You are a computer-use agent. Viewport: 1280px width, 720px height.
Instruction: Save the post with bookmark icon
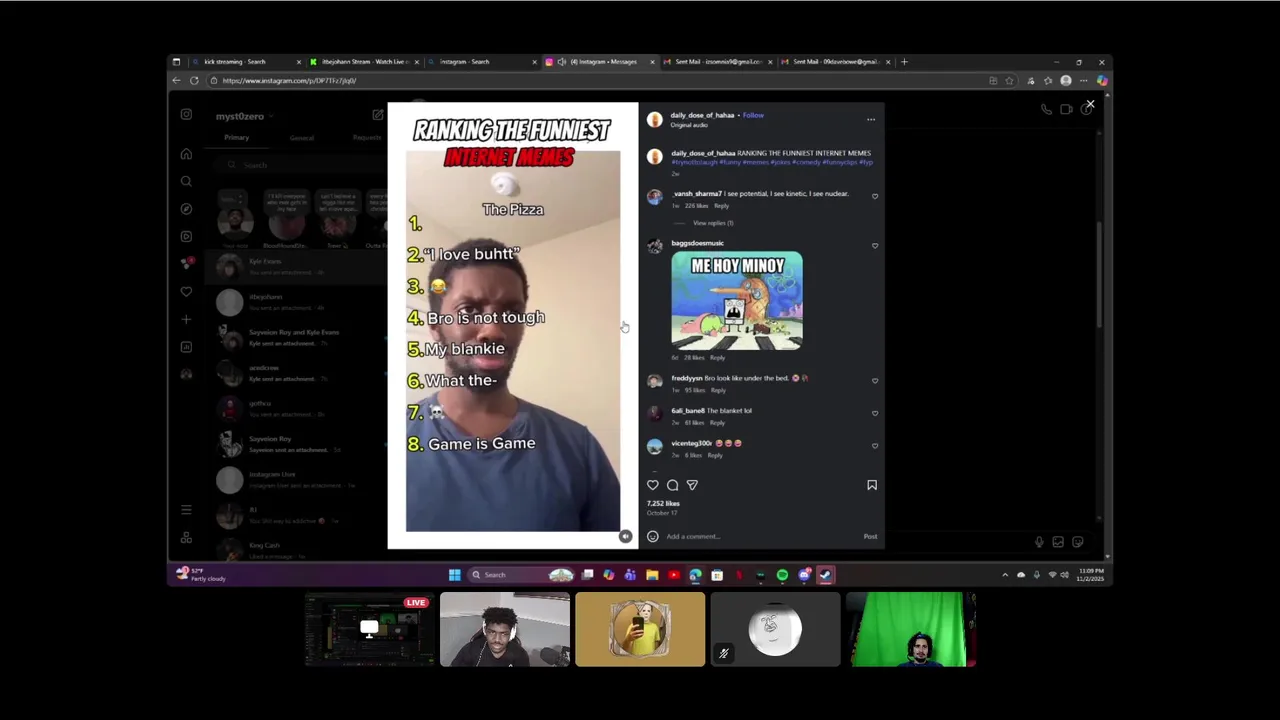[872, 485]
